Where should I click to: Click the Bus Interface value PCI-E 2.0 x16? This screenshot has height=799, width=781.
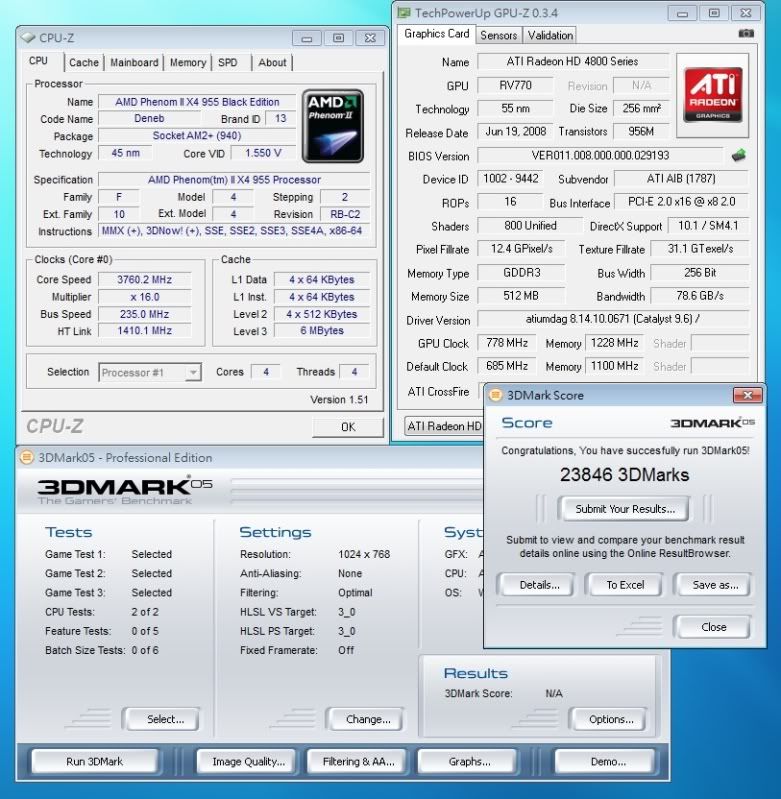(681, 201)
